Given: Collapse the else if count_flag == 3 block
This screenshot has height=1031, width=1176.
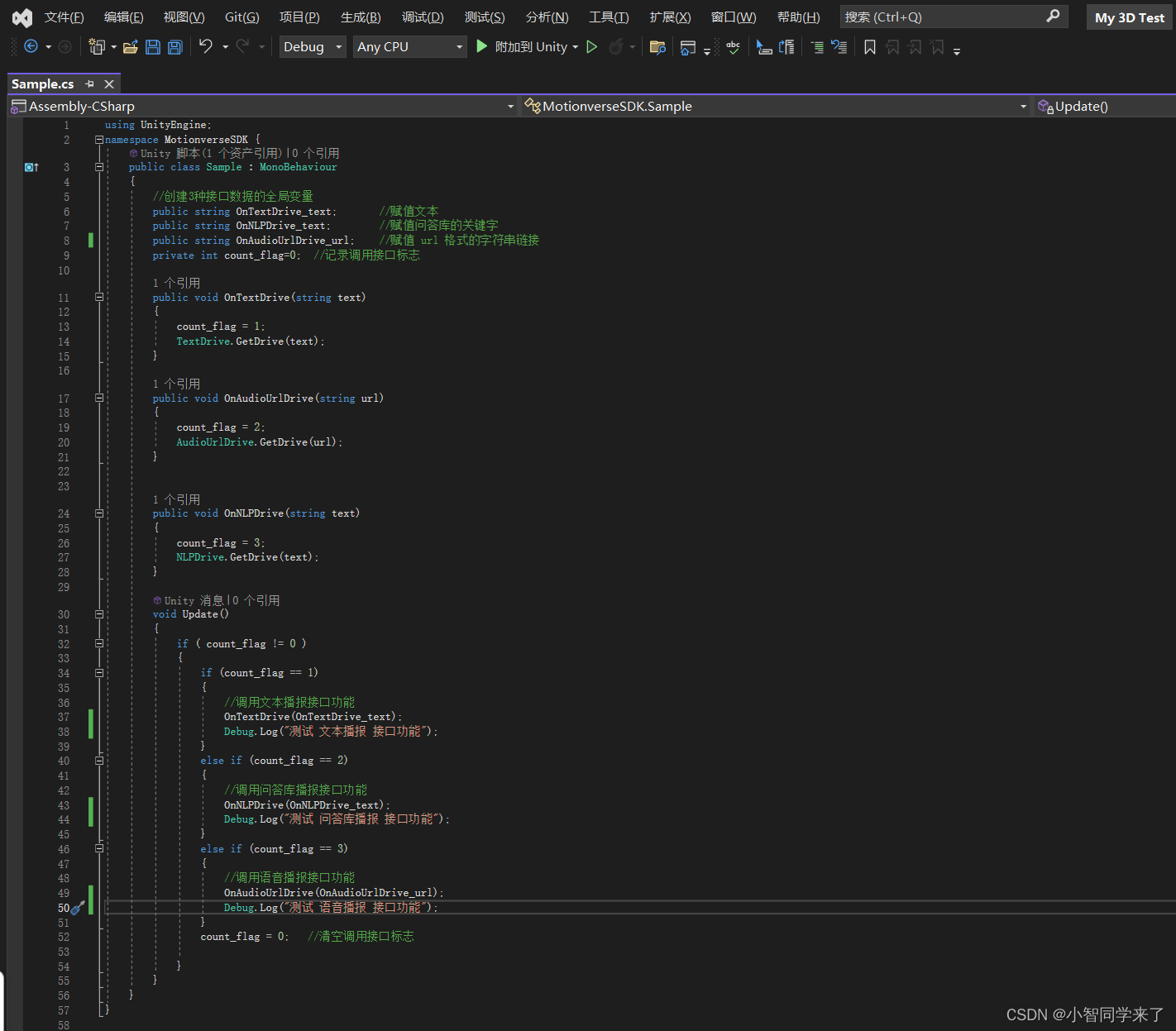Looking at the screenshot, I should point(99,849).
